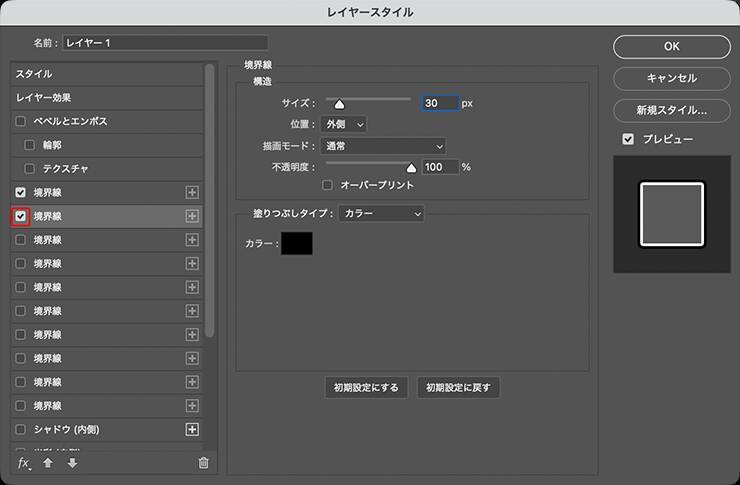Select the テクスチャ row label
This screenshot has height=485, width=740.
(x=66, y=168)
